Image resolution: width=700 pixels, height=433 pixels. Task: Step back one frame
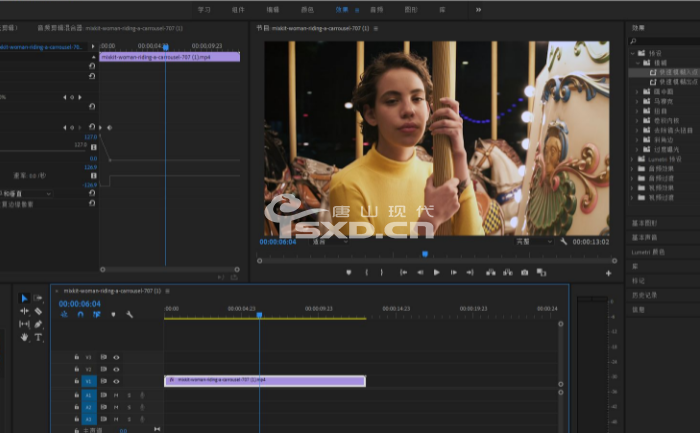(x=420, y=273)
